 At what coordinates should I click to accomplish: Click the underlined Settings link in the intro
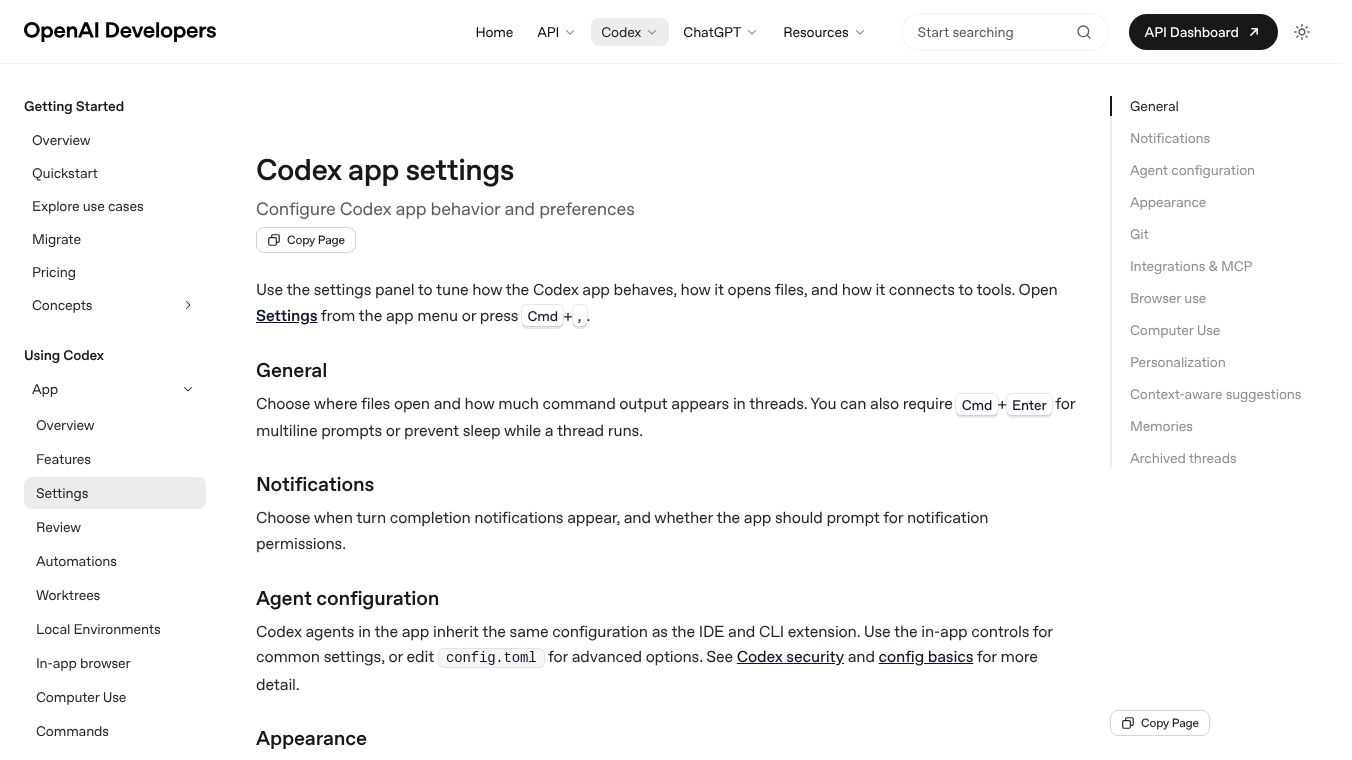286,316
